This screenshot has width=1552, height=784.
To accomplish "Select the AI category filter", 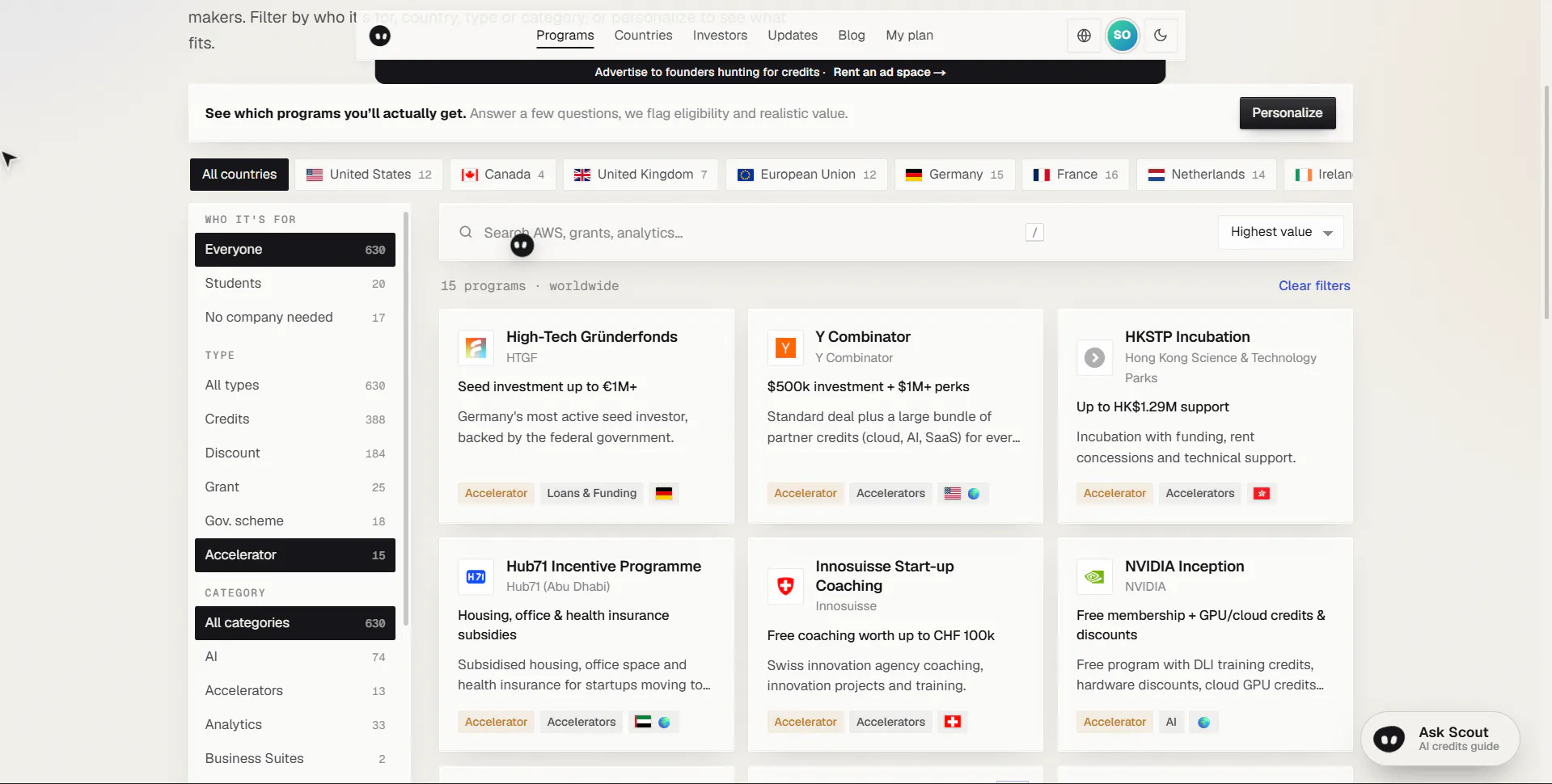I will pyautogui.click(x=295, y=657).
